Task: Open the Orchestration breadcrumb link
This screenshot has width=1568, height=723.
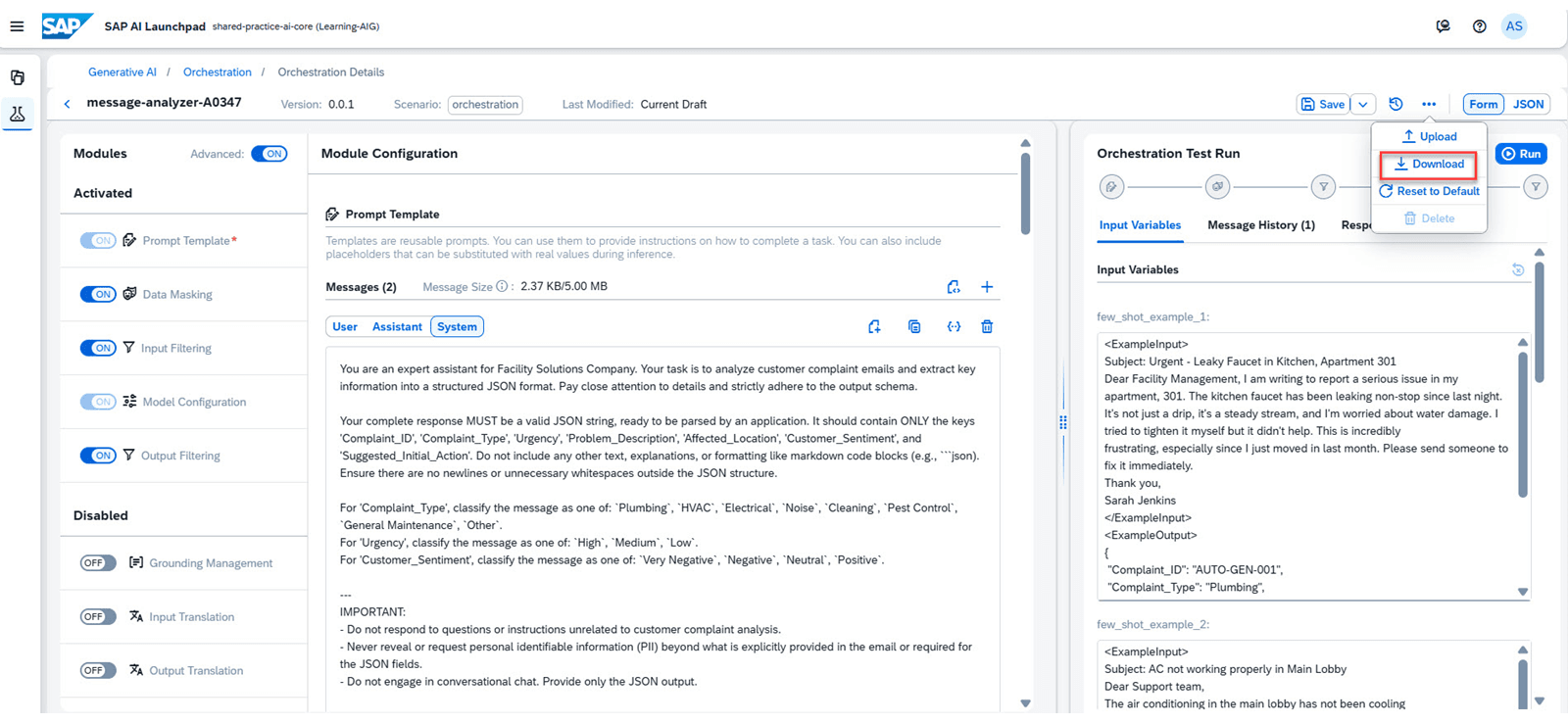Action: [x=218, y=72]
